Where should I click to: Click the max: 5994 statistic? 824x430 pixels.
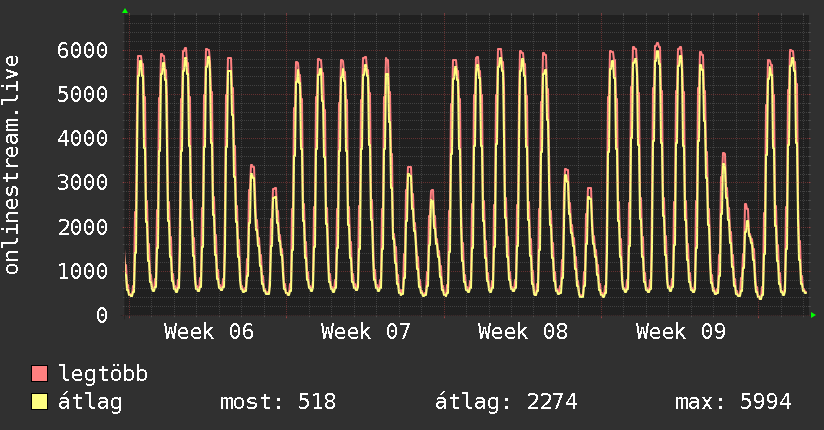[x=733, y=402]
